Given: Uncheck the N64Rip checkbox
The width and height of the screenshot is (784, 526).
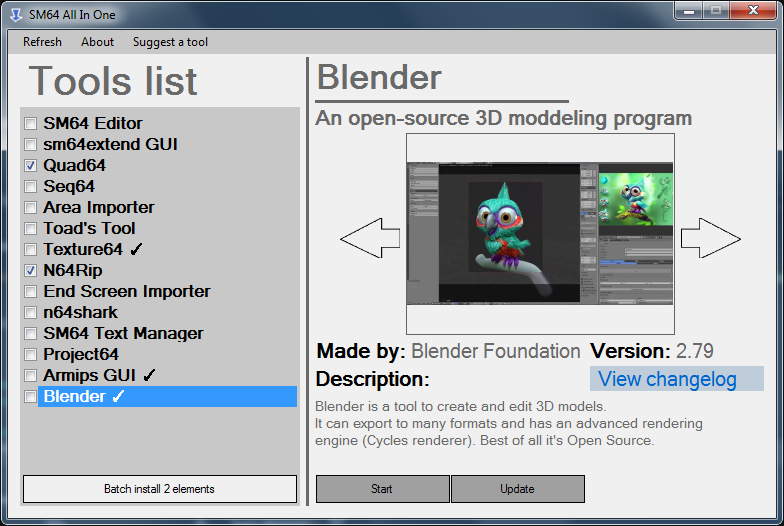Looking at the screenshot, I should pos(30,270).
